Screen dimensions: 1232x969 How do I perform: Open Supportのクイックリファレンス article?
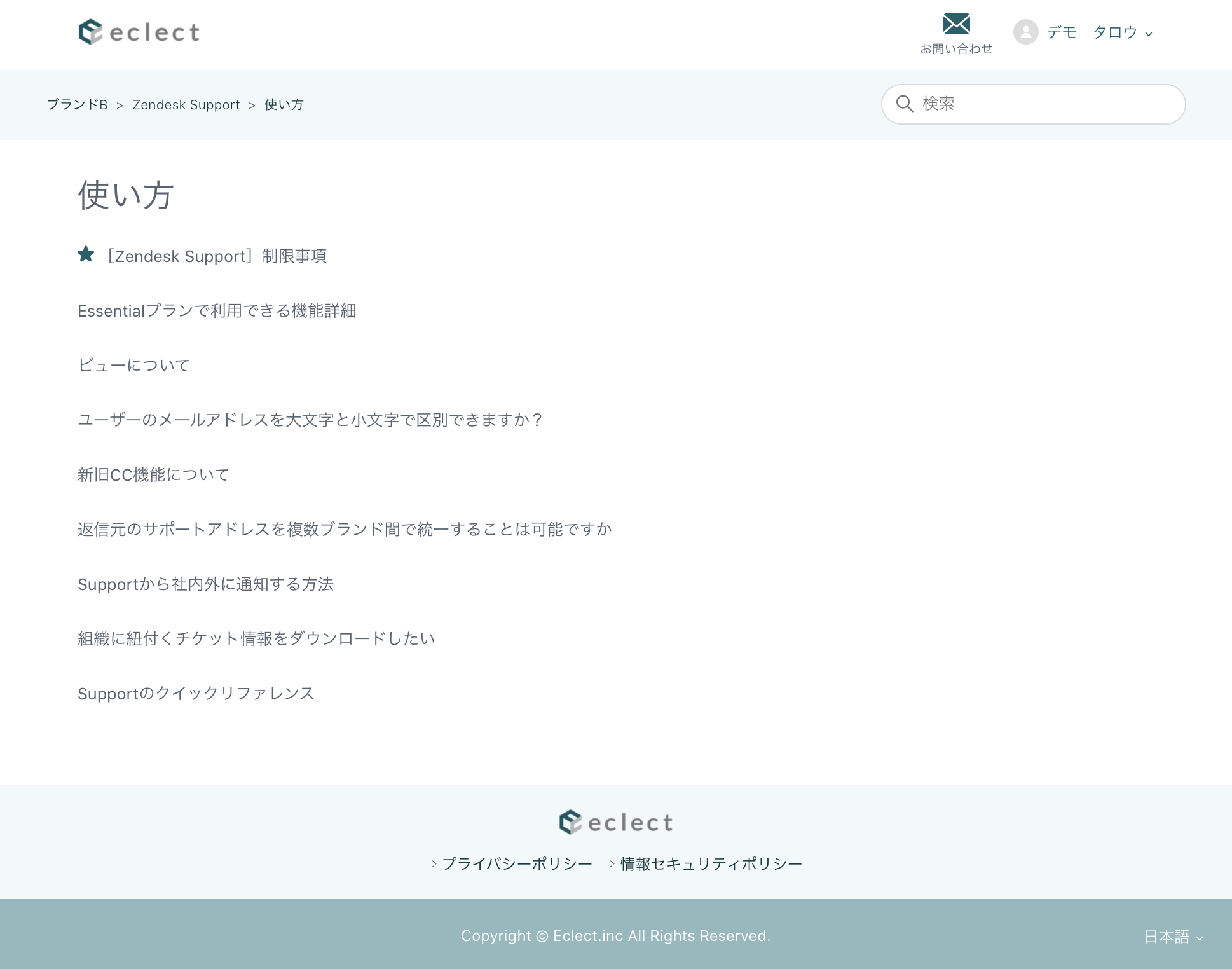(196, 694)
